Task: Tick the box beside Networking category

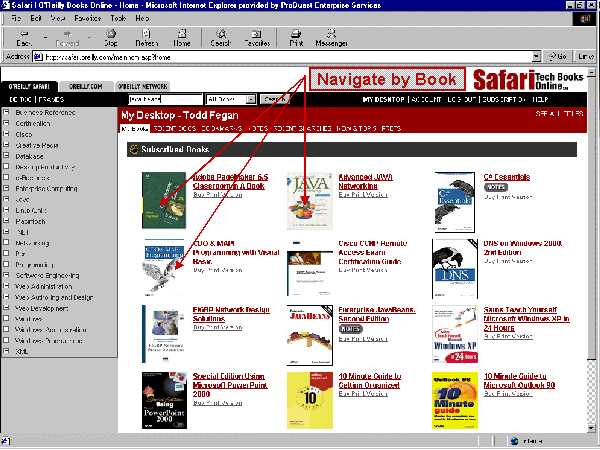Action: click(x=6, y=242)
